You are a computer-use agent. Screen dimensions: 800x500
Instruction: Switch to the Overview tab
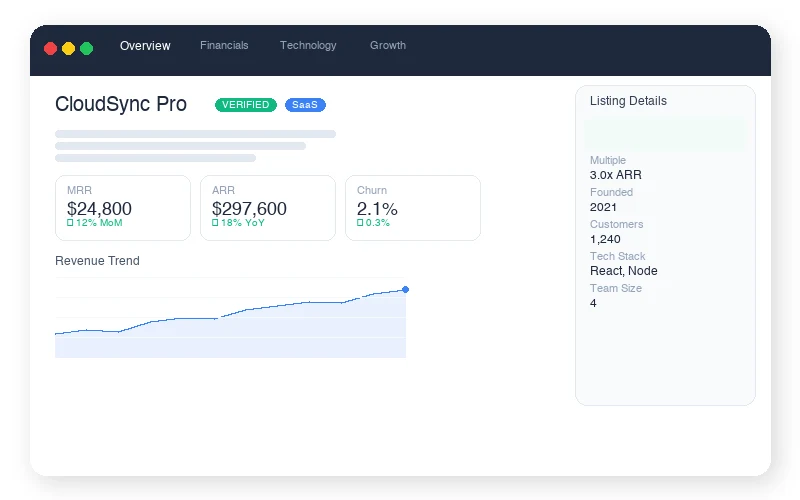[145, 46]
